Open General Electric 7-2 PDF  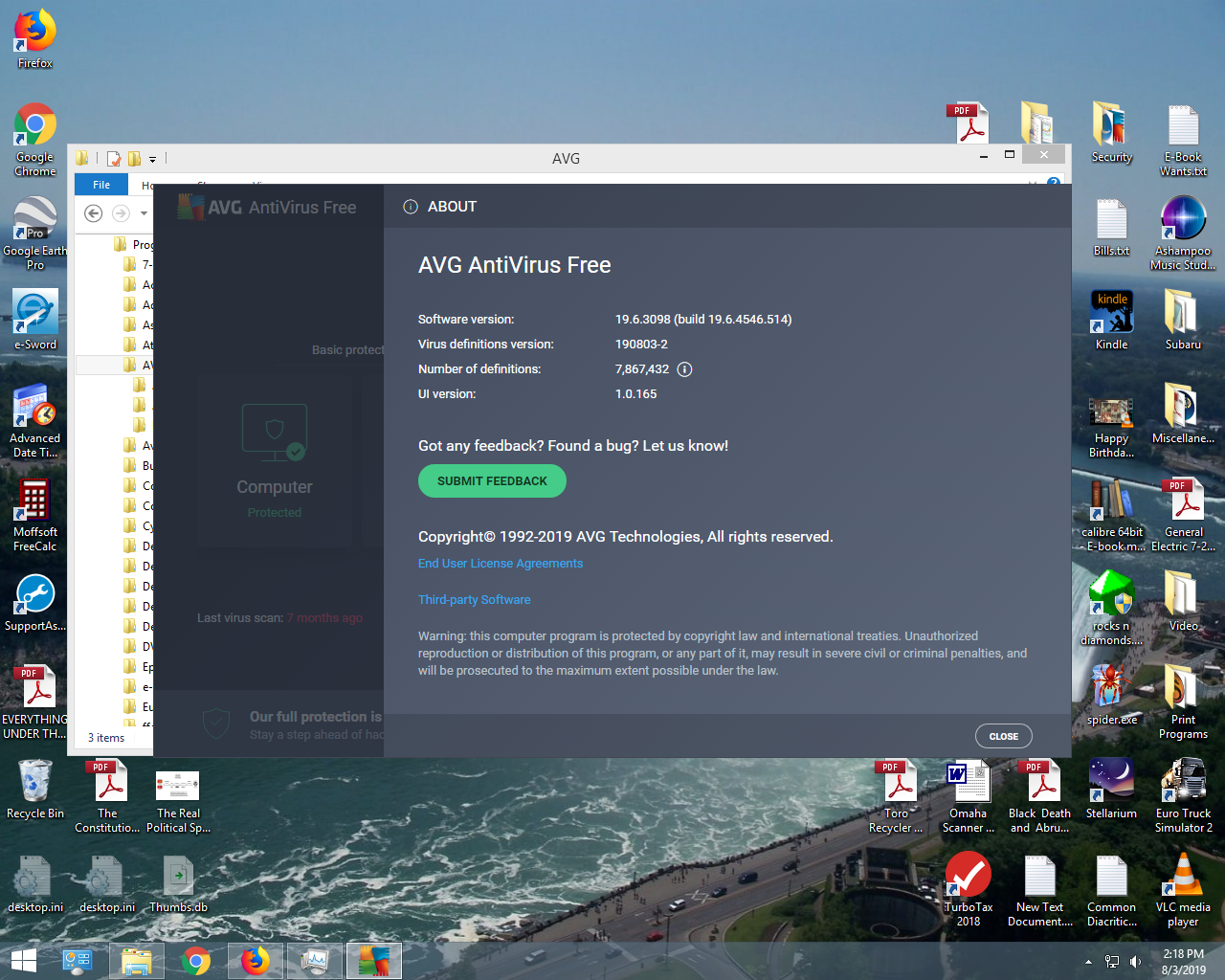pyautogui.click(x=1183, y=515)
